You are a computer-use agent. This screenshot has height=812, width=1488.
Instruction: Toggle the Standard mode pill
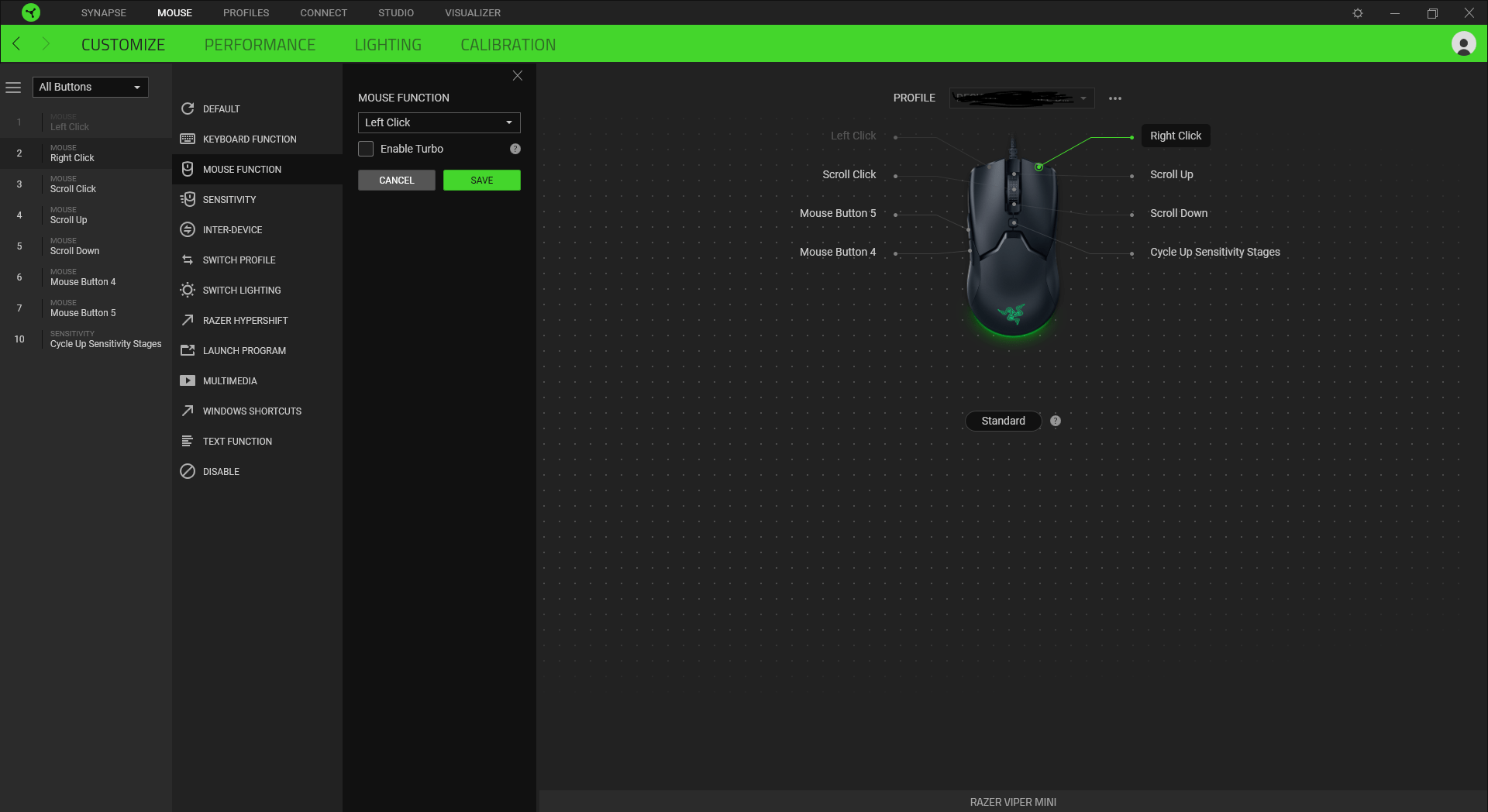coord(1003,421)
